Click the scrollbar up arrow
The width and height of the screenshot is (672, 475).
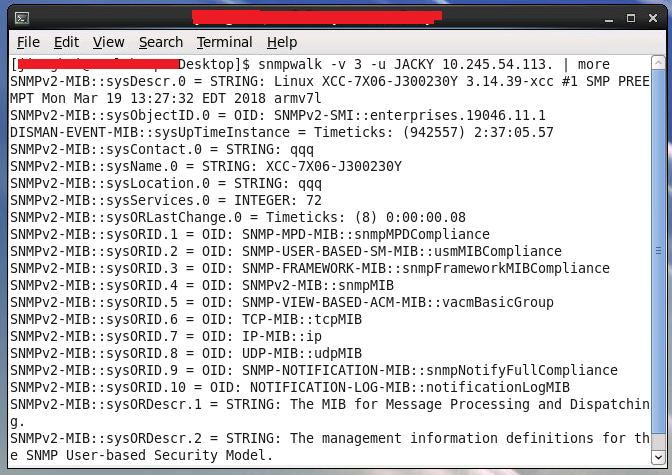coord(658,63)
